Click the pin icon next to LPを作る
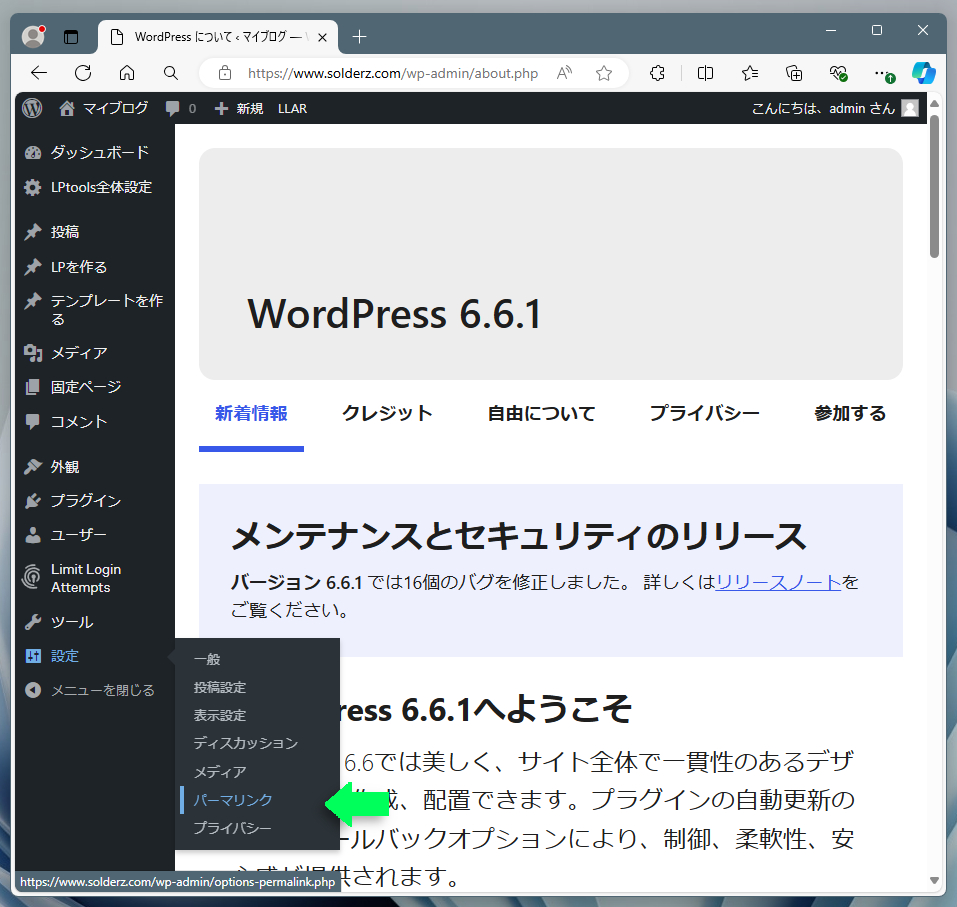The width and height of the screenshot is (957, 907). (32, 267)
